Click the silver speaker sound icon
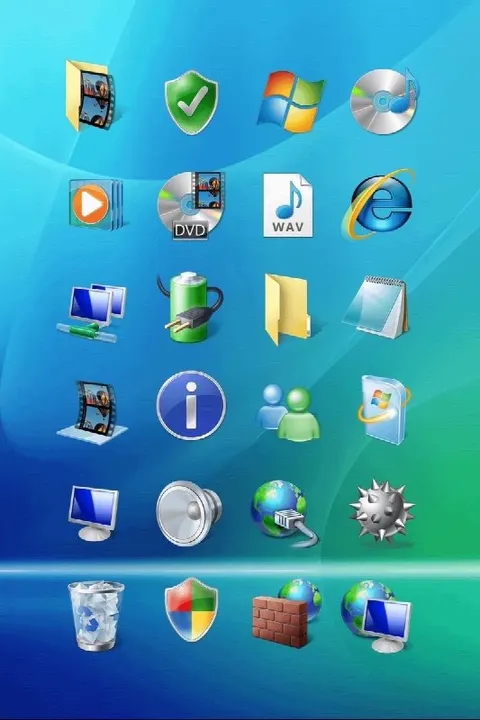 pos(189,513)
